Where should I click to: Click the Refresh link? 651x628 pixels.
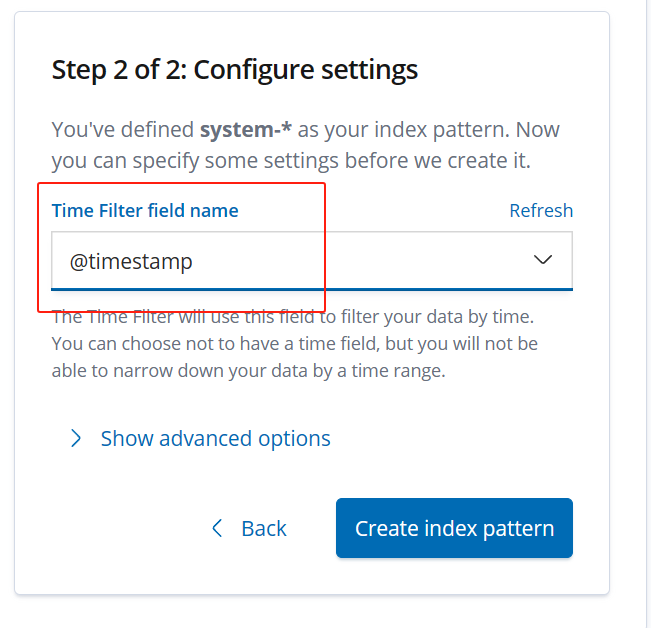(541, 210)
